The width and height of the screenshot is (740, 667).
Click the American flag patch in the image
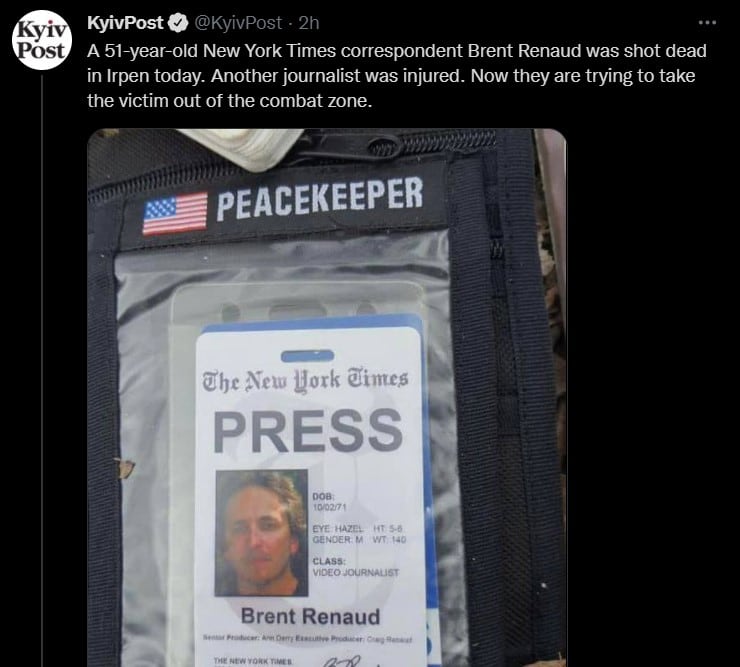click(176, 213)
